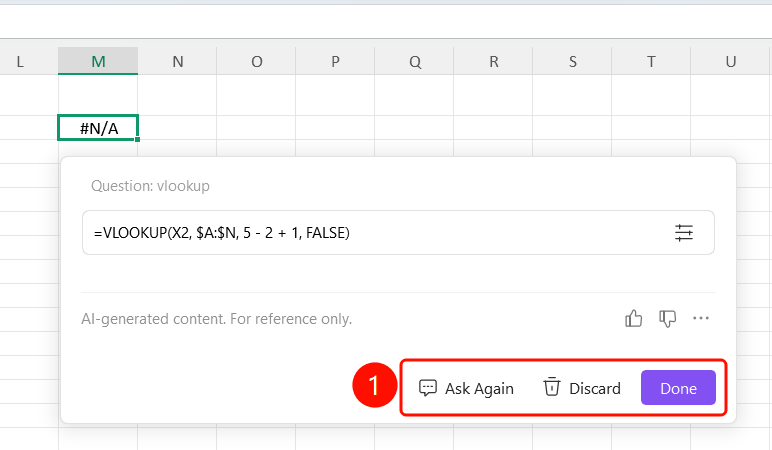Click the VLOOKUP formula field
772x450 pixels.
pyautogui.click(x=398, y=232)
